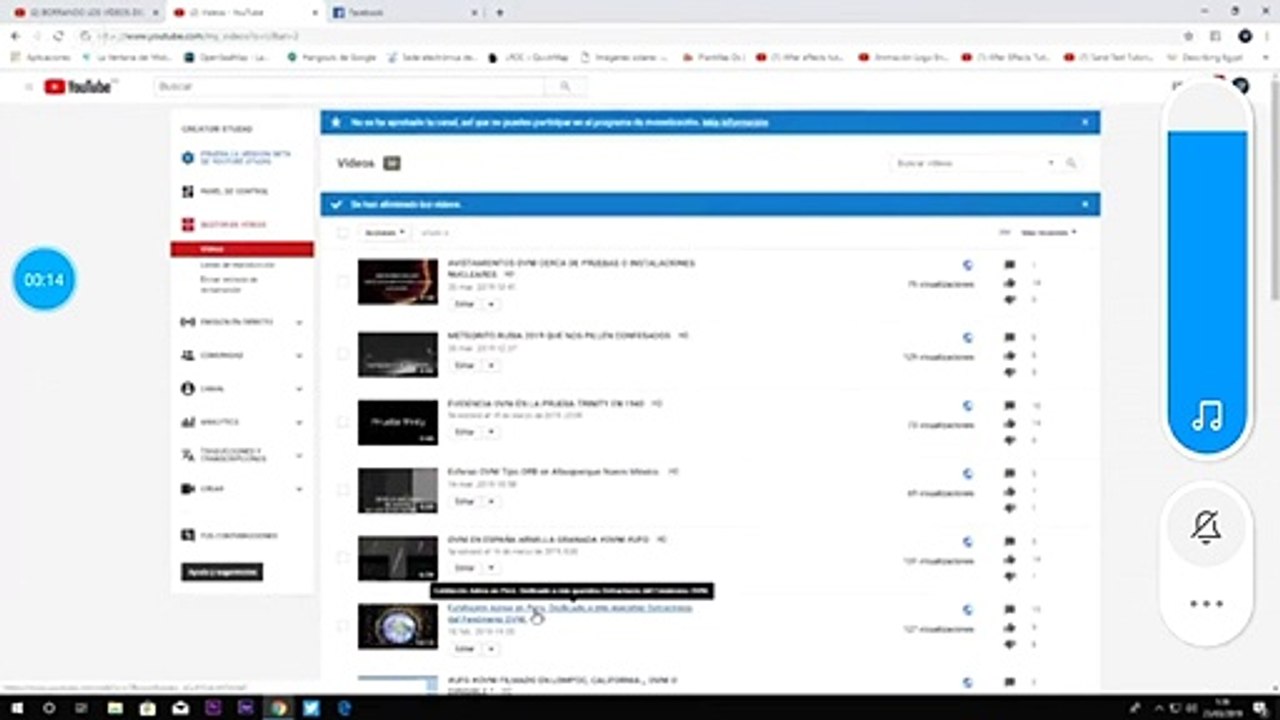1280x720 pixels.
Task: Open the Prueba Trinity video thumbnail
Action: pos(398,422)
